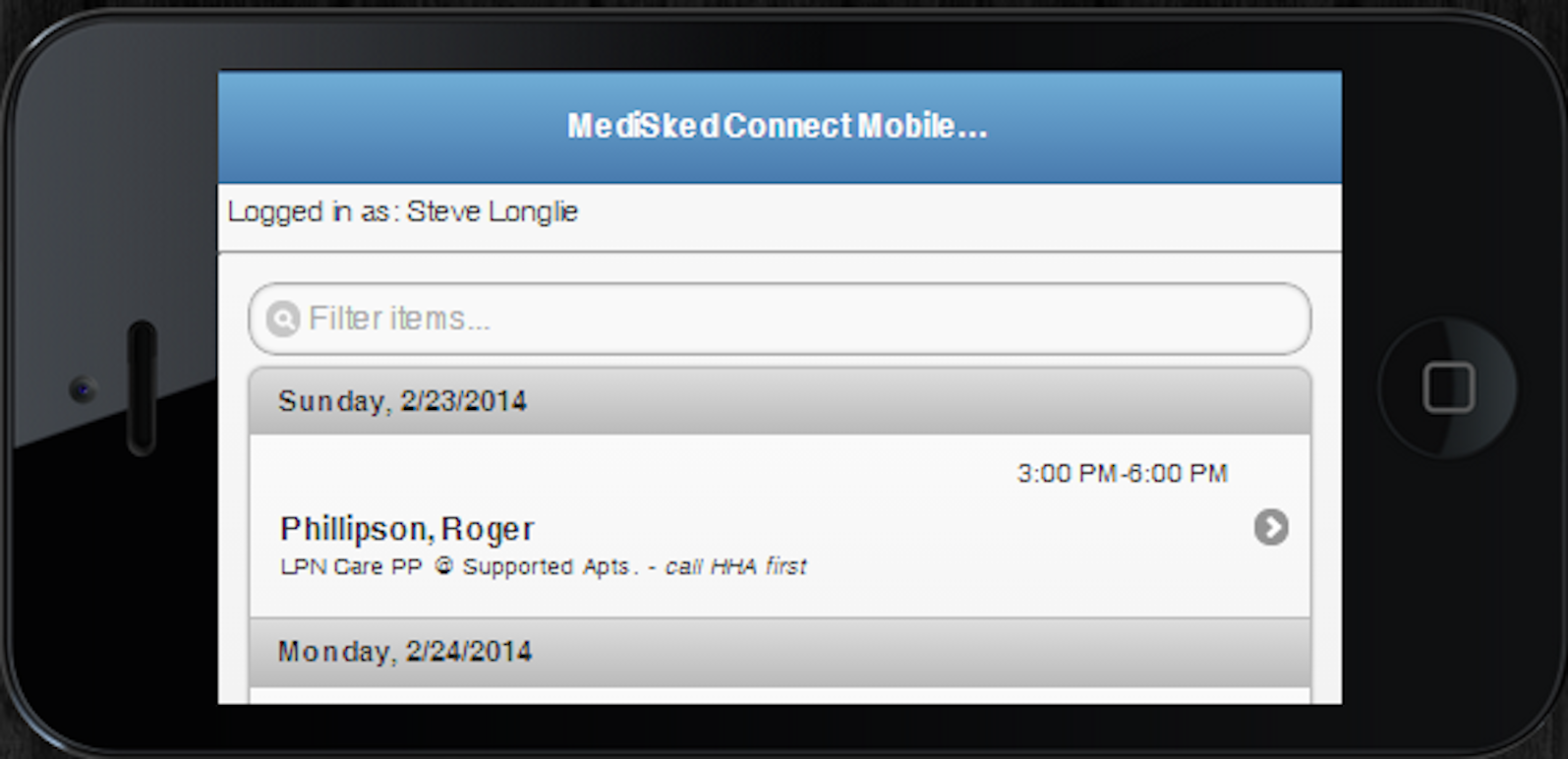Select the Sunday, 2/23/2014 date label
The image size is (1568, 759).
coord(402,400)
